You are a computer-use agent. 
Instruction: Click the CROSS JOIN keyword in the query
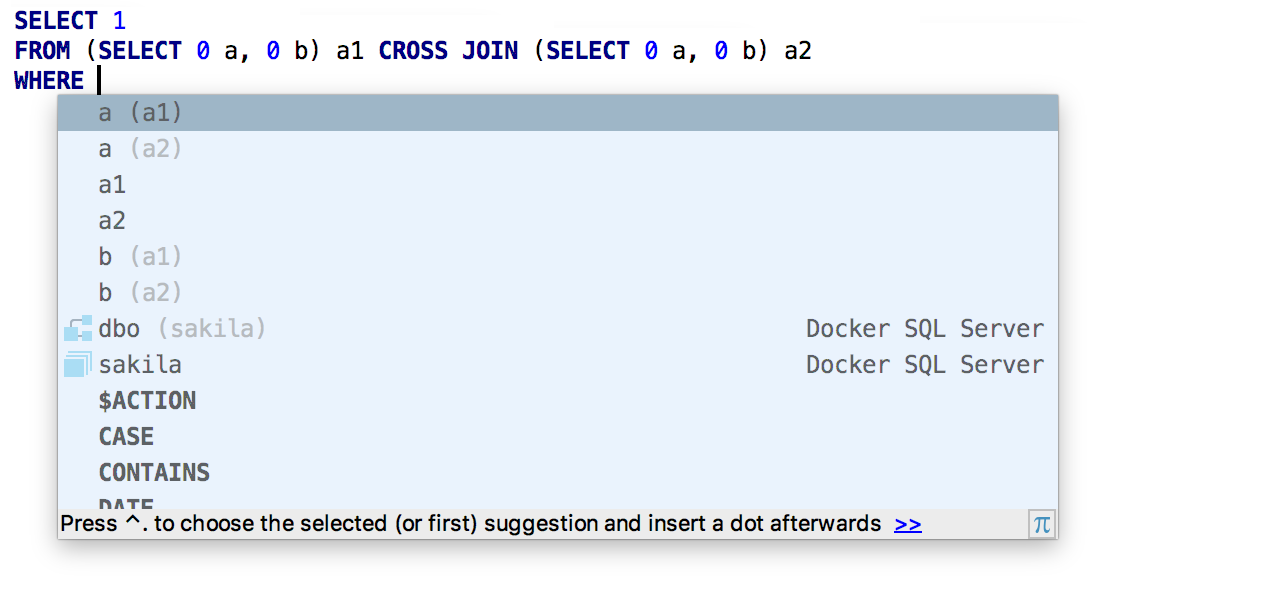click(448, 51)
